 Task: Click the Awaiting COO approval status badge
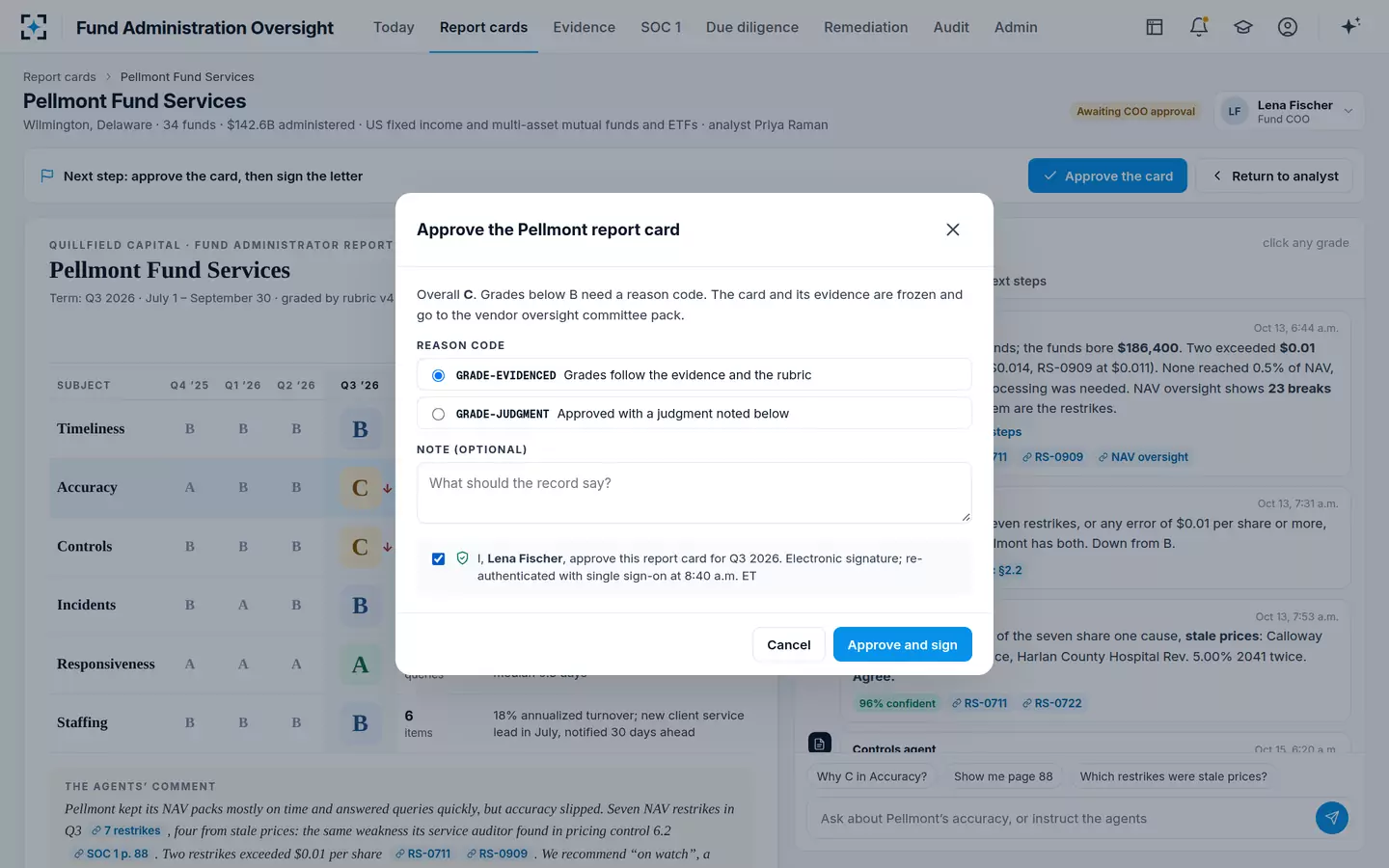pos(1135,112)
